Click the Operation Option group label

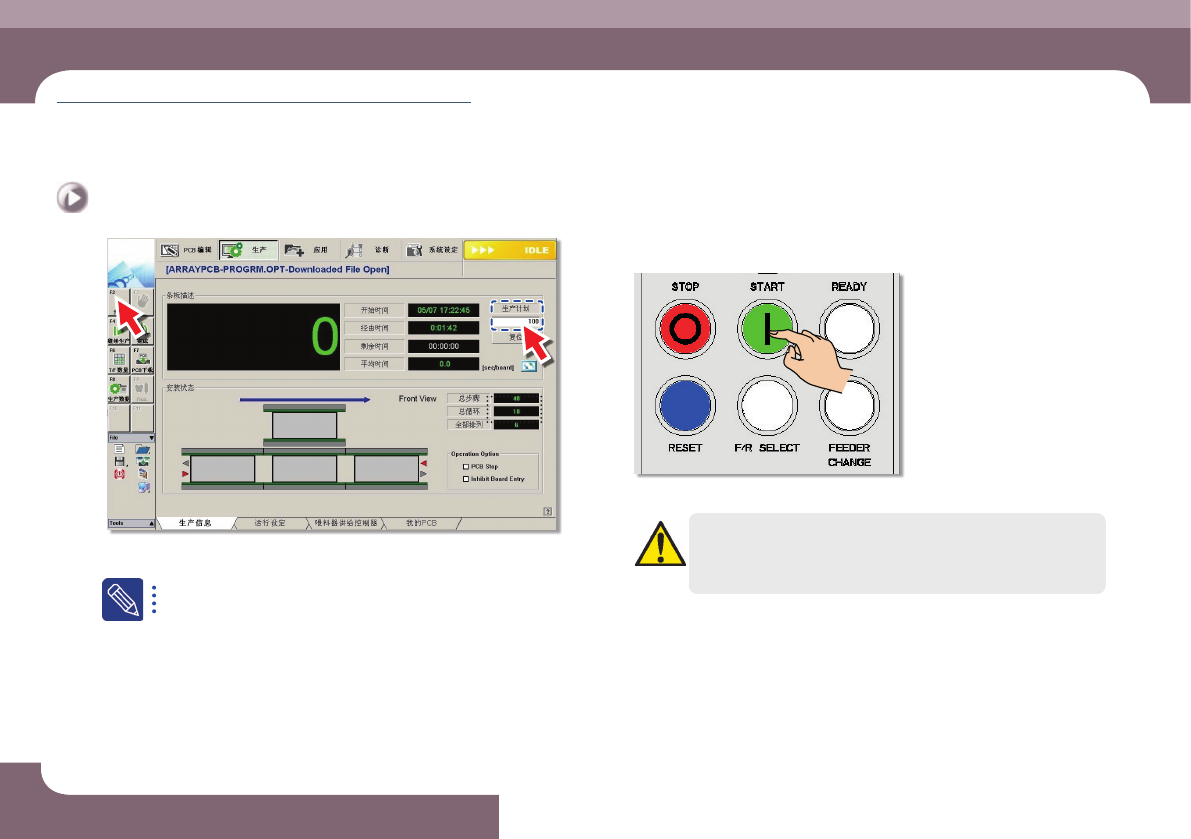(475, 454)
